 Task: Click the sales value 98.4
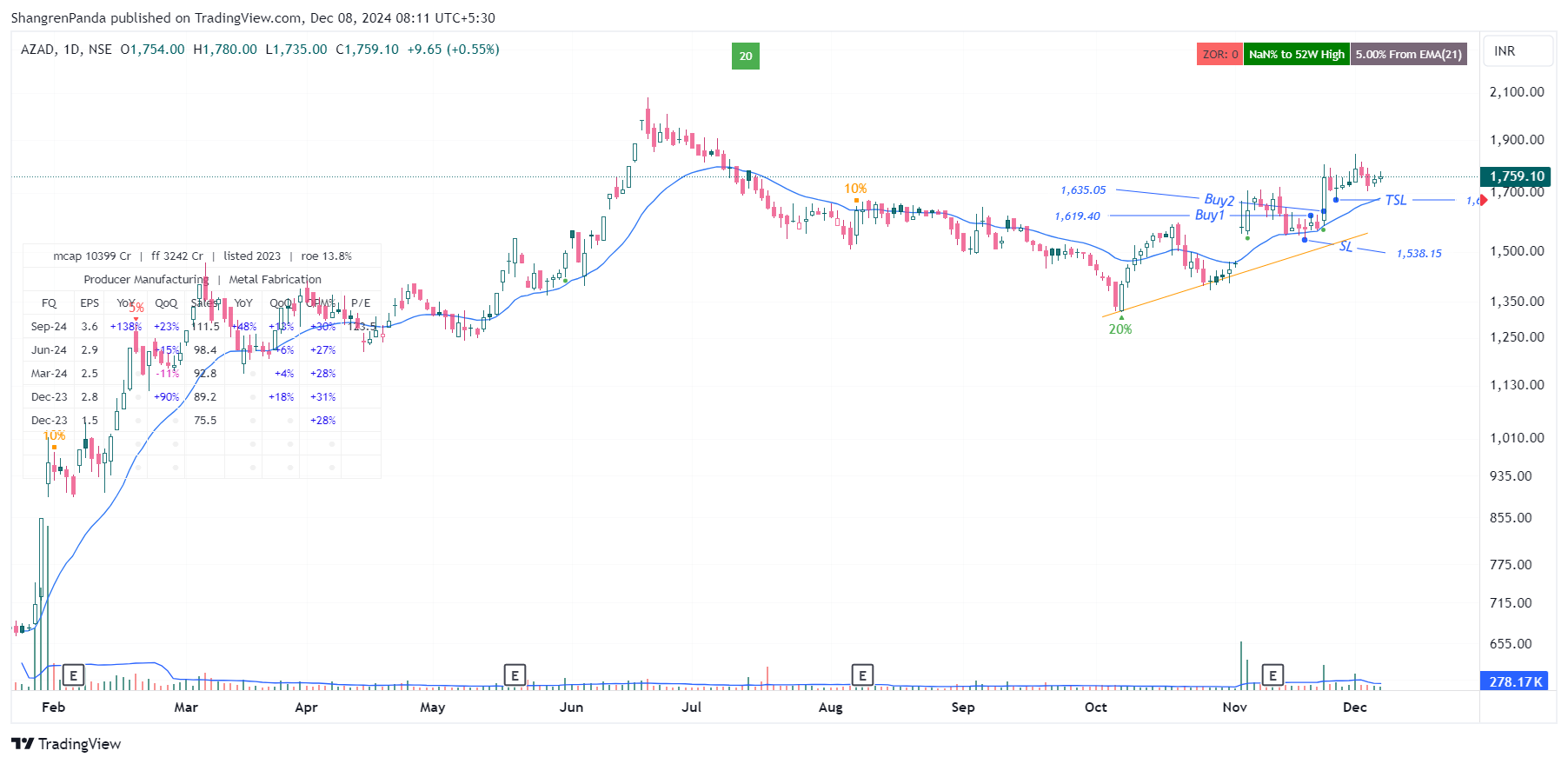pos(205,350)
